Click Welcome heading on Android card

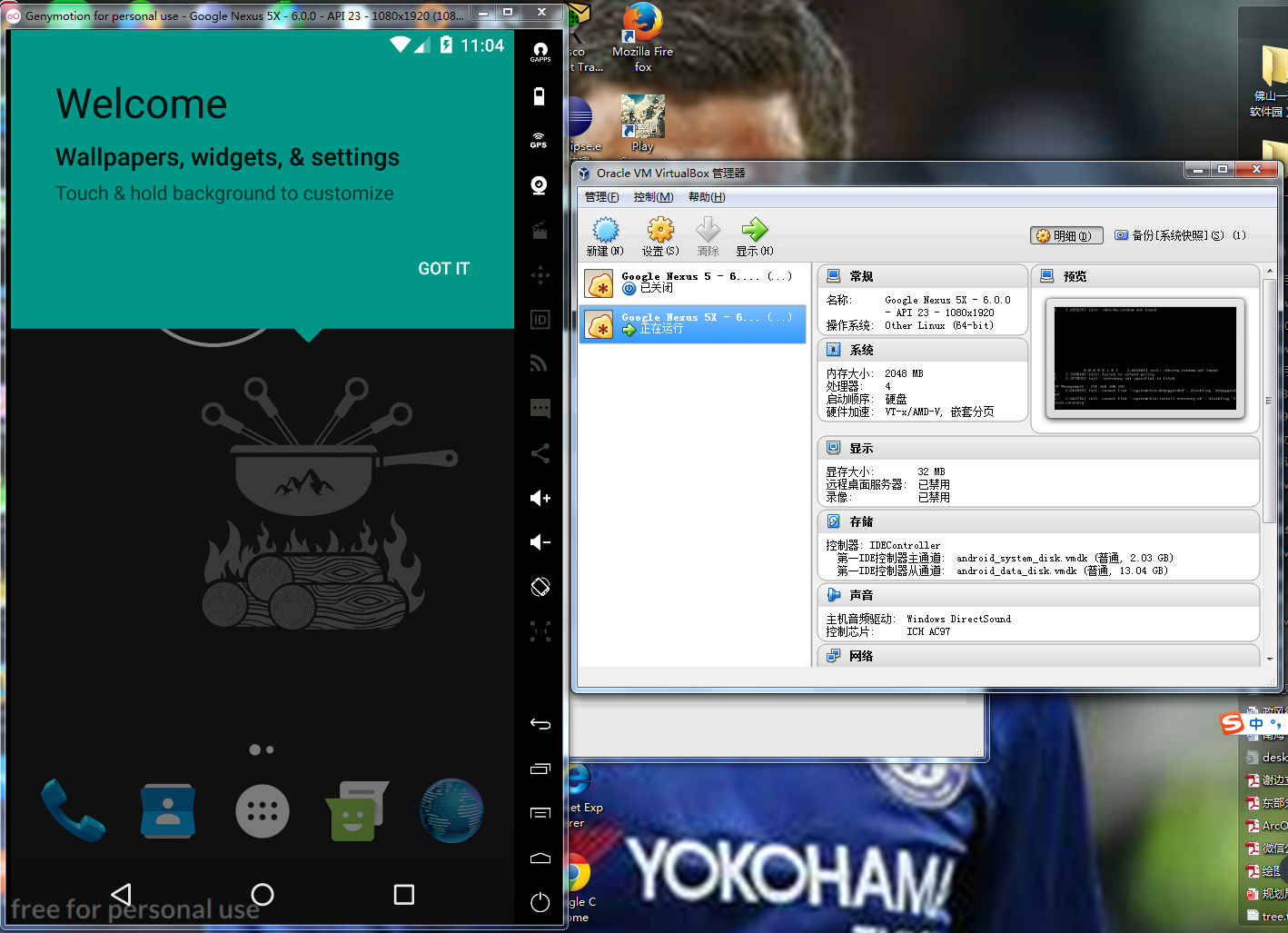coord(142,104)
